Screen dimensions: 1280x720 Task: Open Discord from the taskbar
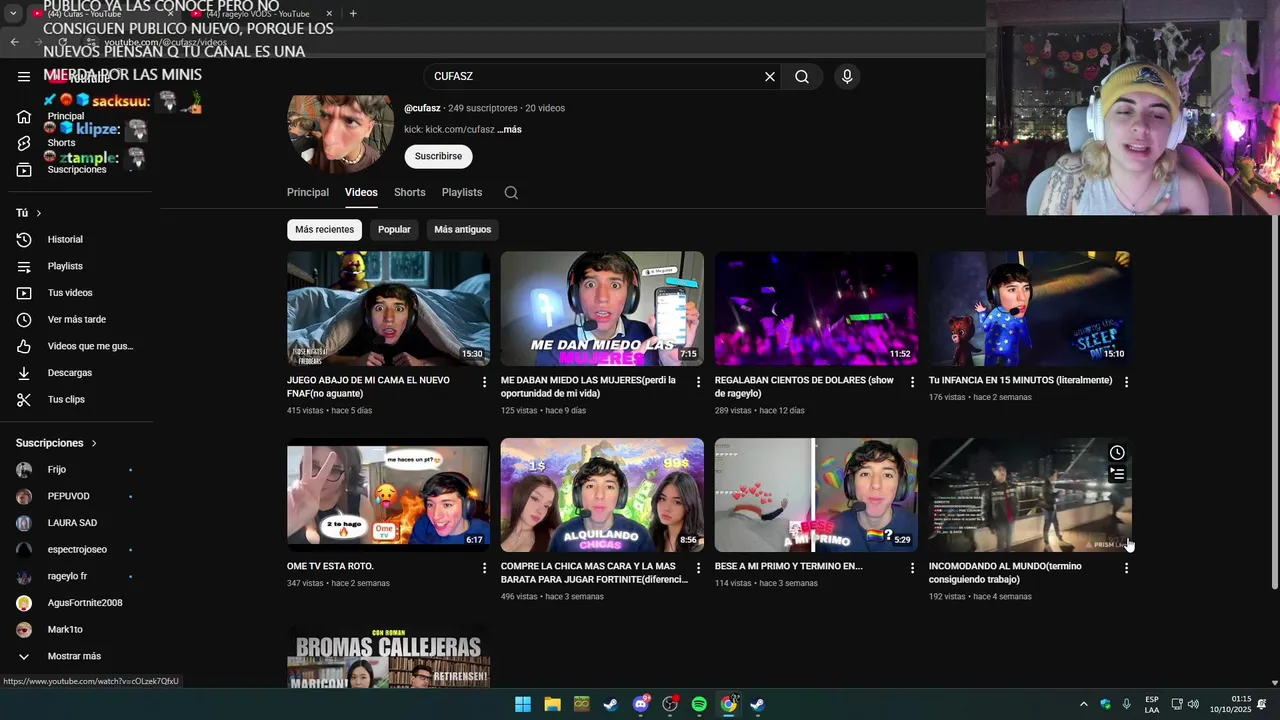(641, 704)
